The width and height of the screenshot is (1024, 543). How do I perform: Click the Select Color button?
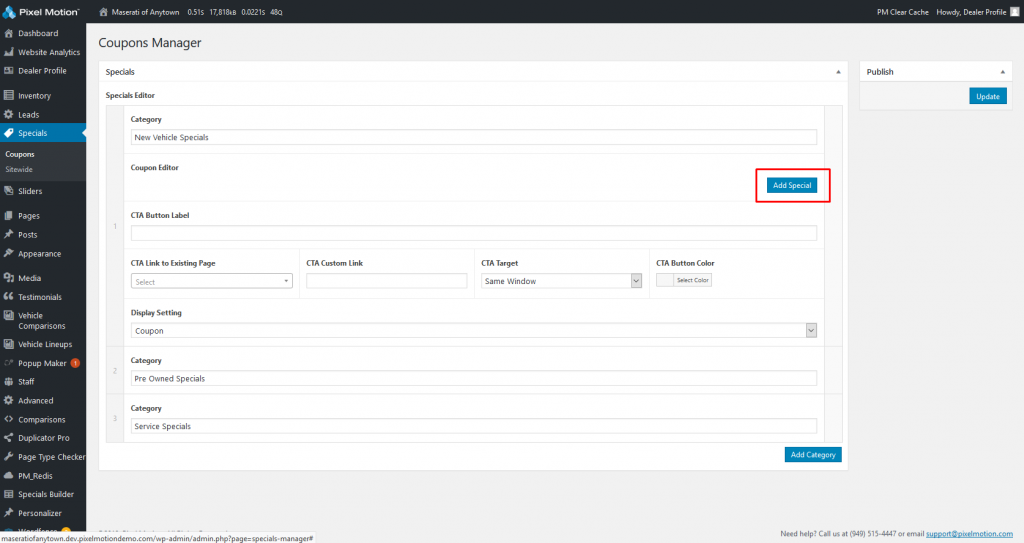[692, 280]
